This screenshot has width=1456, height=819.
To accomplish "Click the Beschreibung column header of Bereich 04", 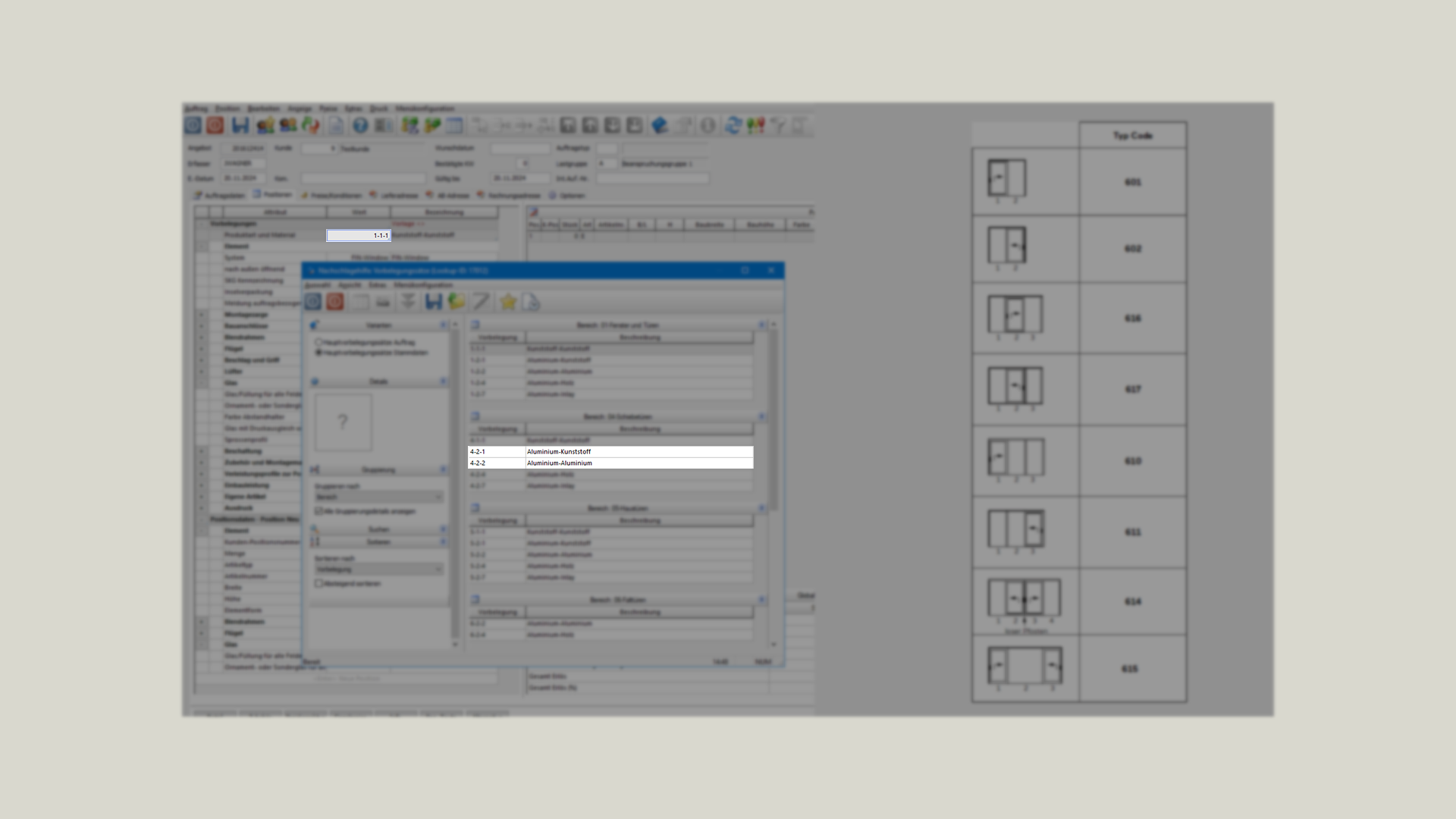I will [x=640, y=429].
